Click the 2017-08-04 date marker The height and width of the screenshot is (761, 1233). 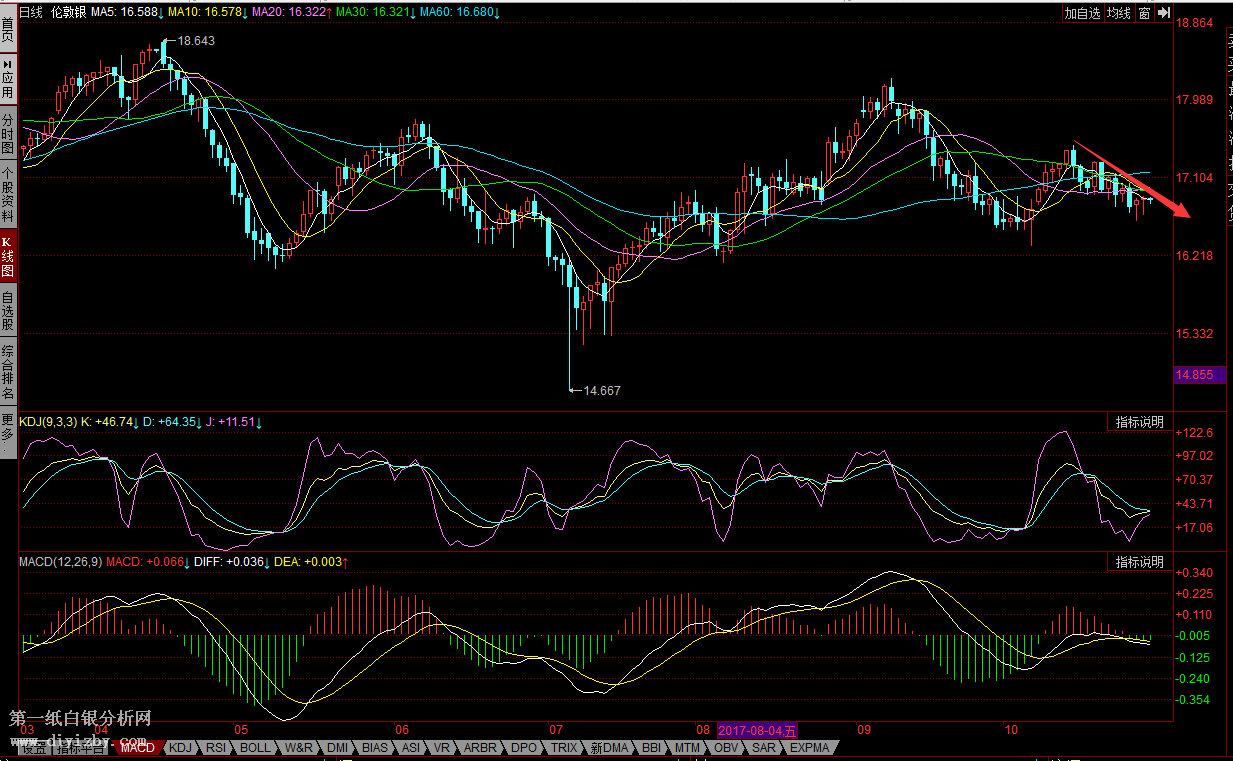(758, 731)
